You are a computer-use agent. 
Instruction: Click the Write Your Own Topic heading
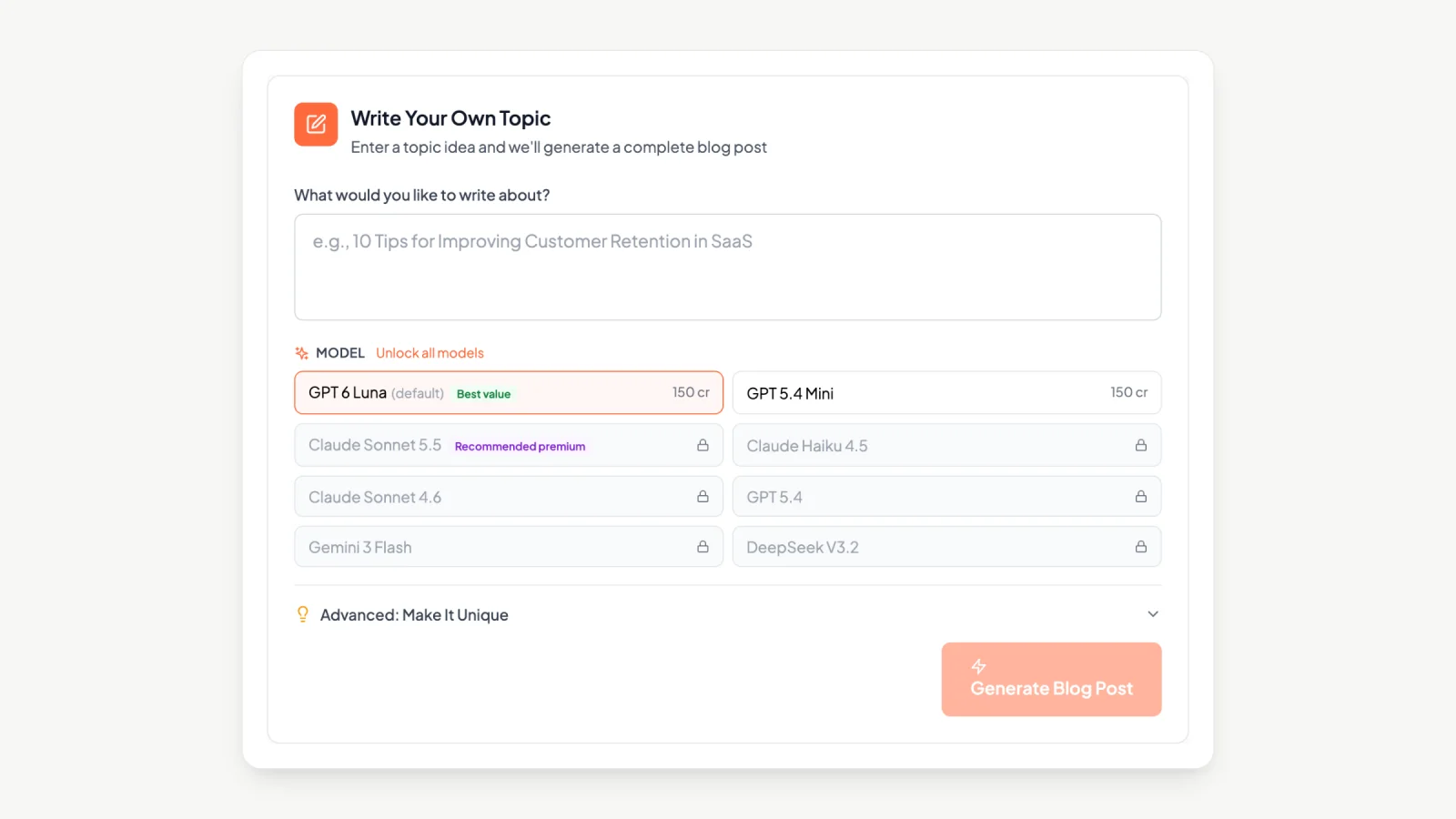pyautogui.click(x=450, y=118)
